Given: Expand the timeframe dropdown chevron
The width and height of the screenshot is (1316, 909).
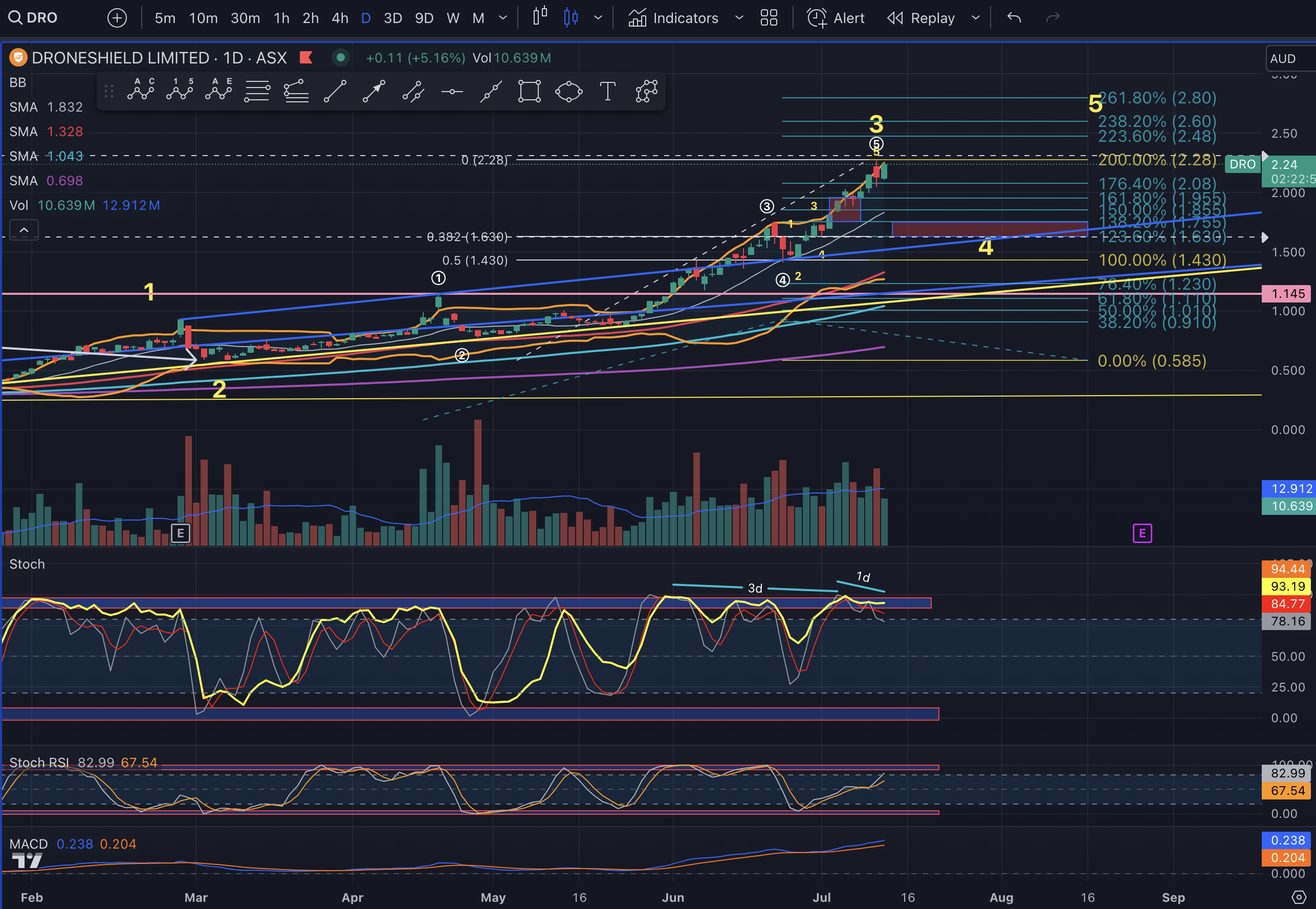Looking at the screenshot, I should (502, 17).
